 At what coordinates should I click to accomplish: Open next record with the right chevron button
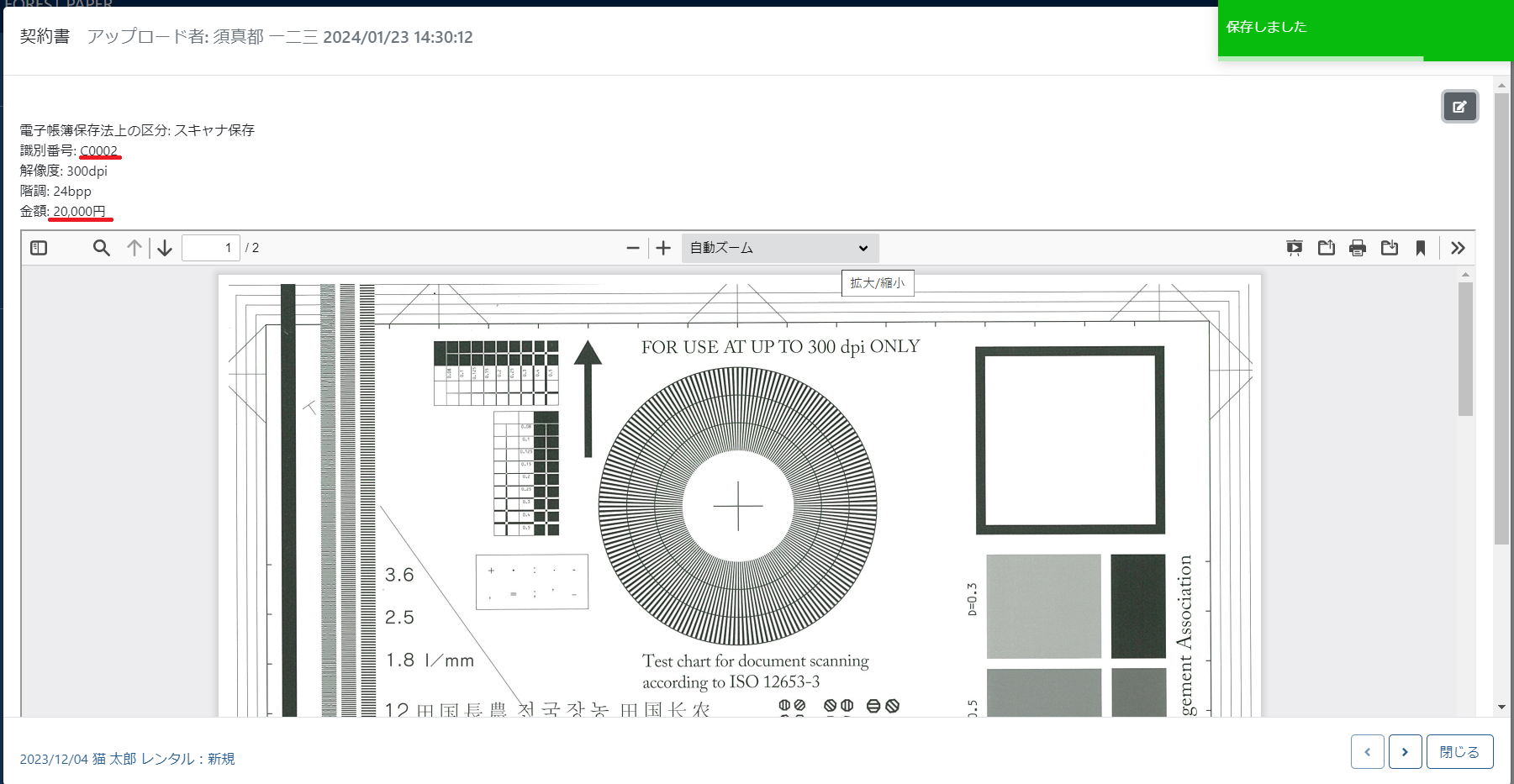[1405, 752]
